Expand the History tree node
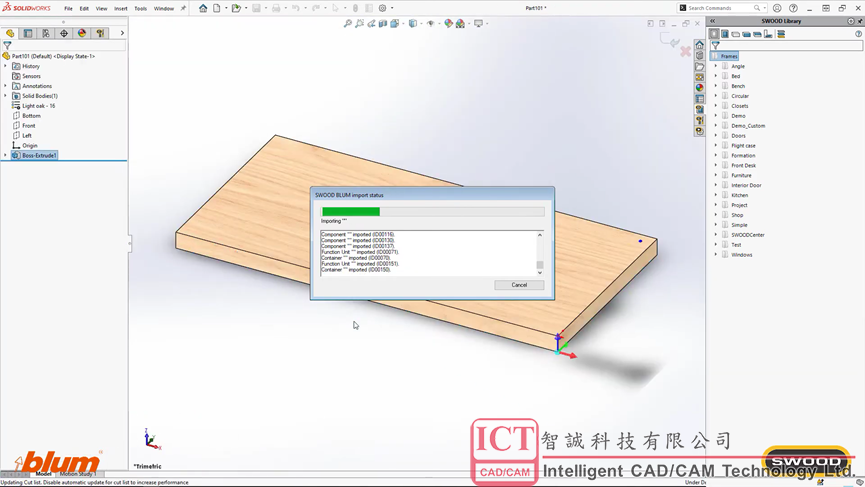865x487 pixels. tap(6, 66)
